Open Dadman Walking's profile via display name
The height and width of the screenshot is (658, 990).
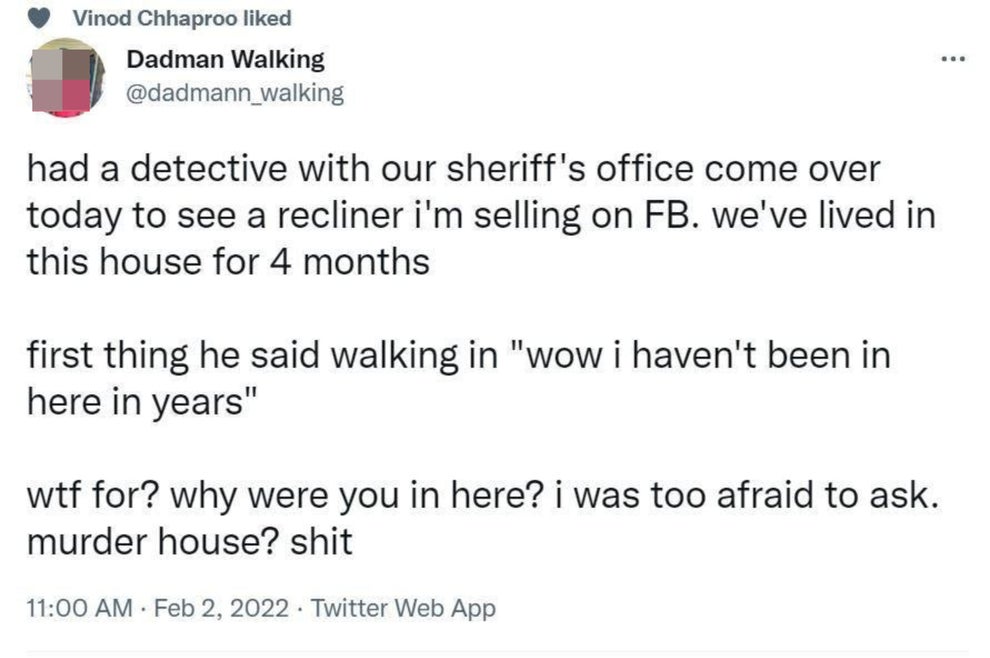tap(224, 58)
